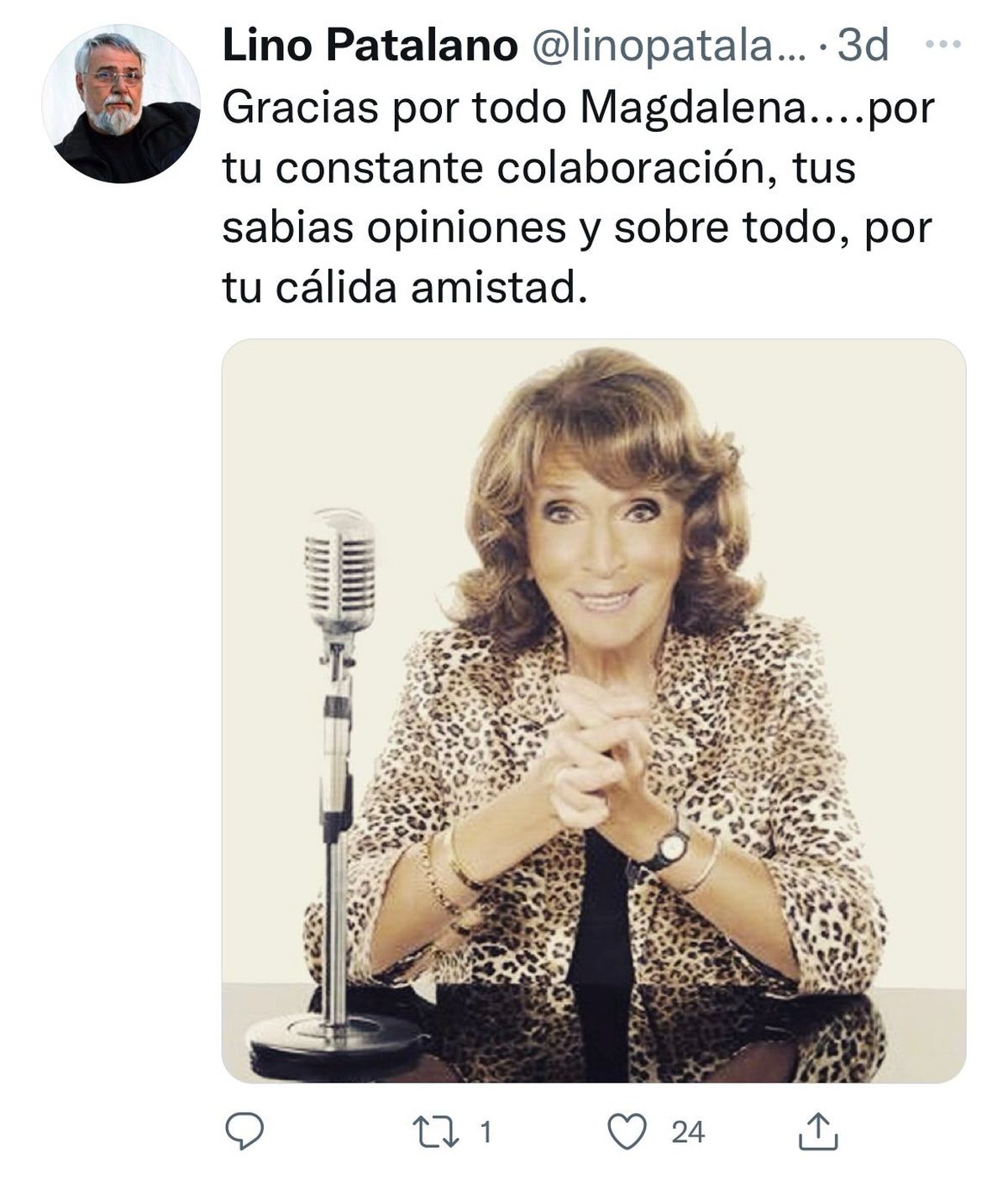Click the 3d timestamp of the tweet
1008x1195 pixels.
(x=863, y=45)
